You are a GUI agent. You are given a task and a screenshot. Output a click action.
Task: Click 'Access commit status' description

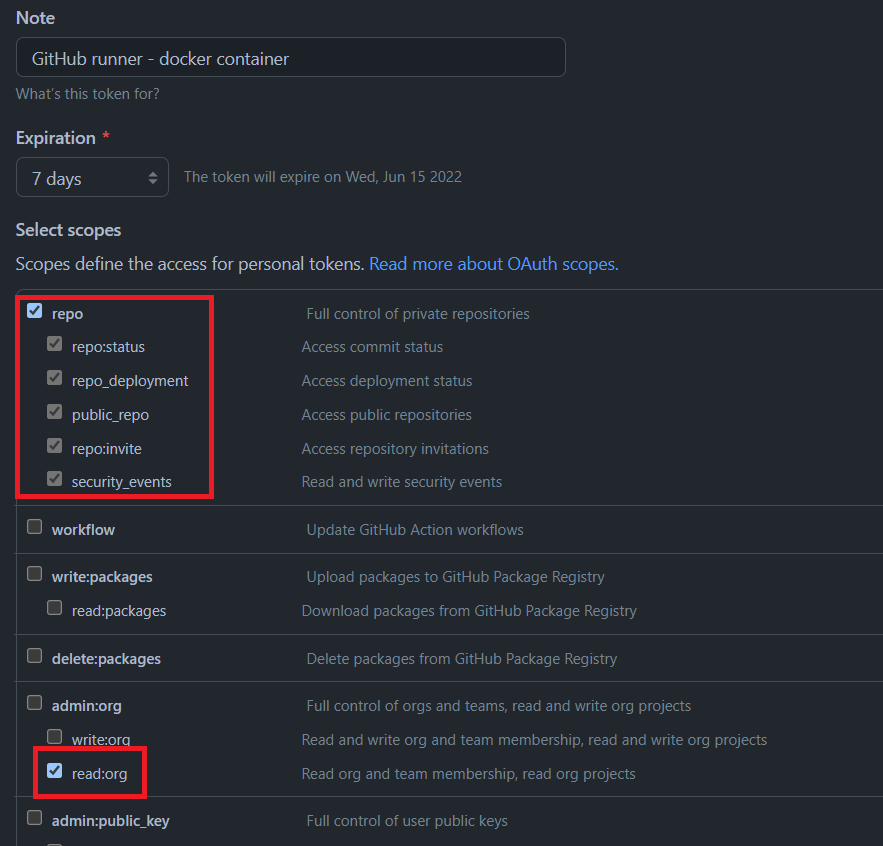[372, 347]
